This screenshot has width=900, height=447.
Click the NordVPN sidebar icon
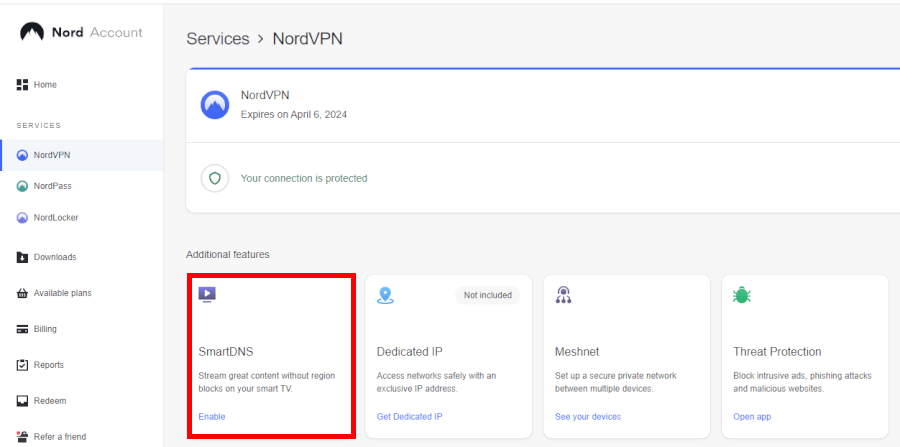click(x=22, y=155)
